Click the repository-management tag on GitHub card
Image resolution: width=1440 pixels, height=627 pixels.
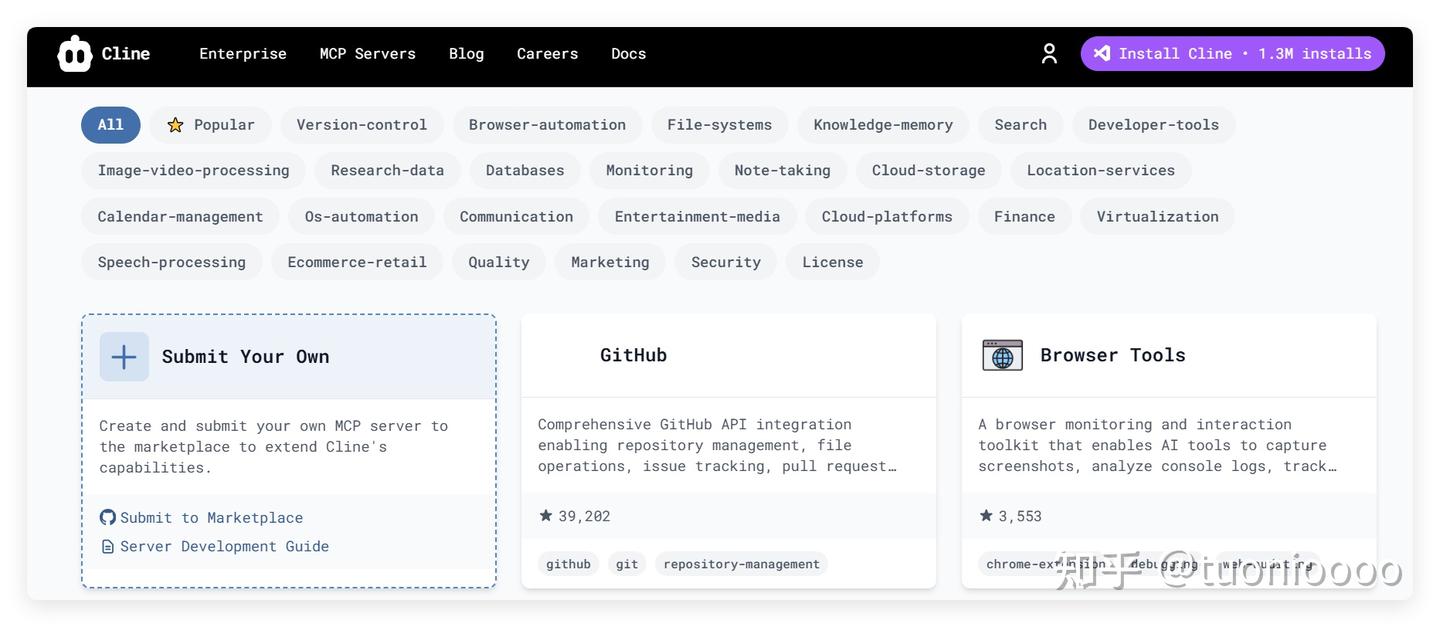741,564
